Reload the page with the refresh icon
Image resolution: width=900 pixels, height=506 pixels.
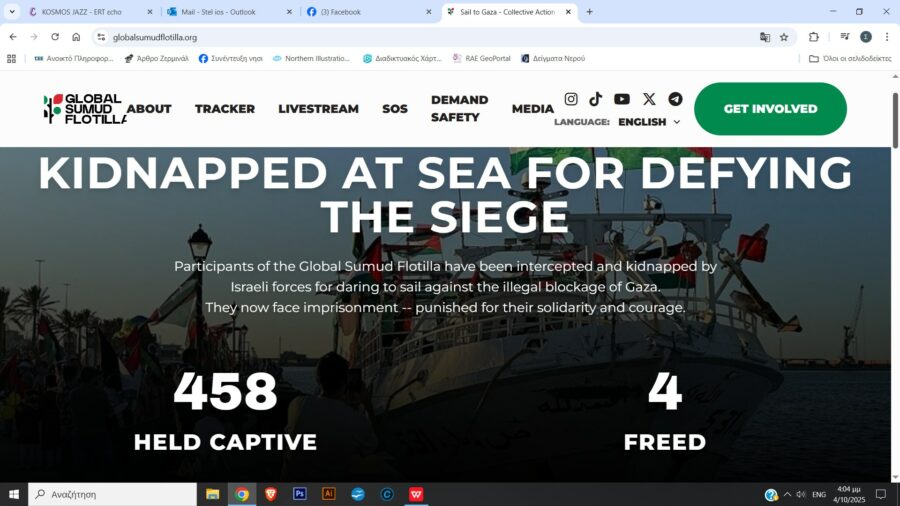(x=55, y=37)
